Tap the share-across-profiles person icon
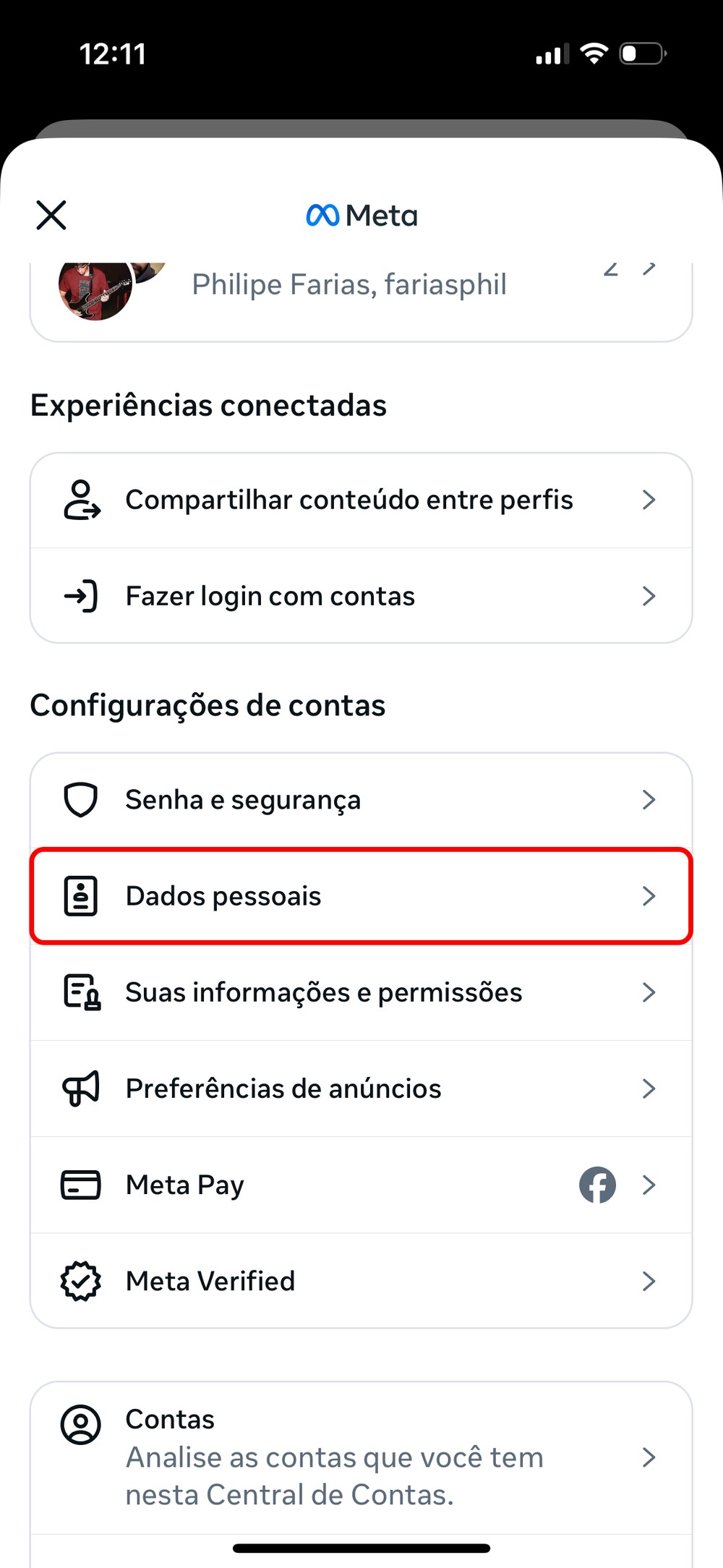 (82, 500)
